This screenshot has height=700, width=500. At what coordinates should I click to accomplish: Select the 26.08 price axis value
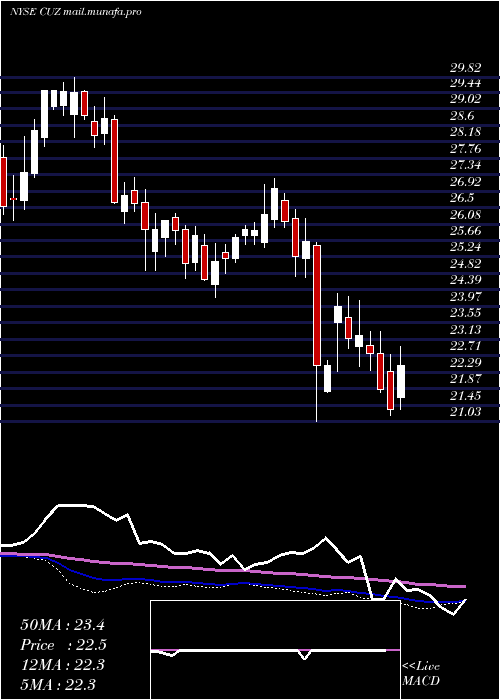466,215
